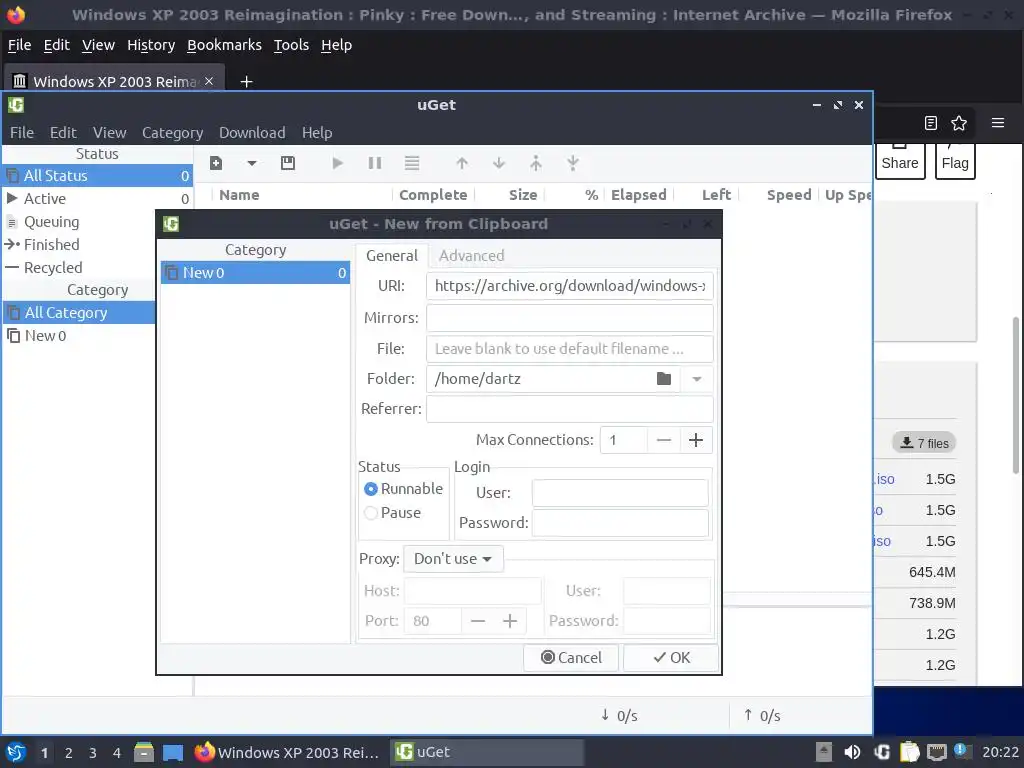Sort list by Name column header
Image resolution: width=1024 pixels, height=768 pixels.
pos(239,195)
